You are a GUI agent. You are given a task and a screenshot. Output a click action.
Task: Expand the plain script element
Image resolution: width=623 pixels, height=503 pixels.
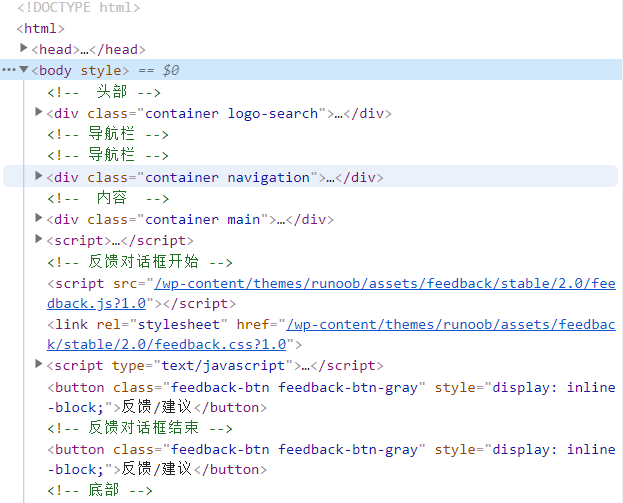(x=39, y=239)
